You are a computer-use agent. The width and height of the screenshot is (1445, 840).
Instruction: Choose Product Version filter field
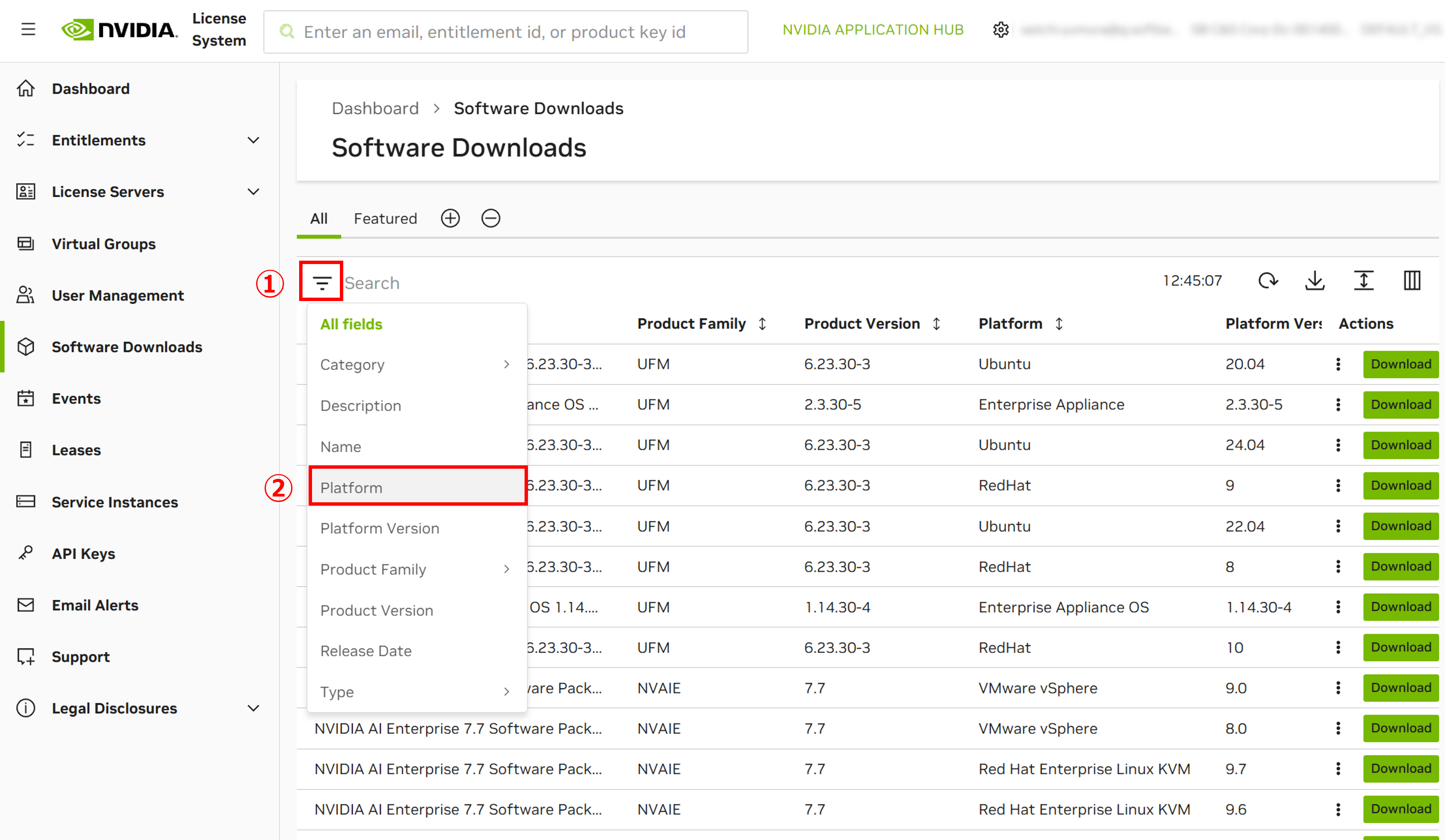click(x=417, y=611)
